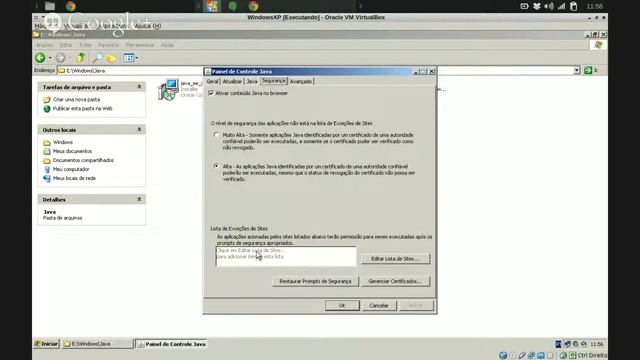Click Gerenciar Certificados button
This screenshot has width=640, height=360.
pyautogui.click(x=396, y=281)
